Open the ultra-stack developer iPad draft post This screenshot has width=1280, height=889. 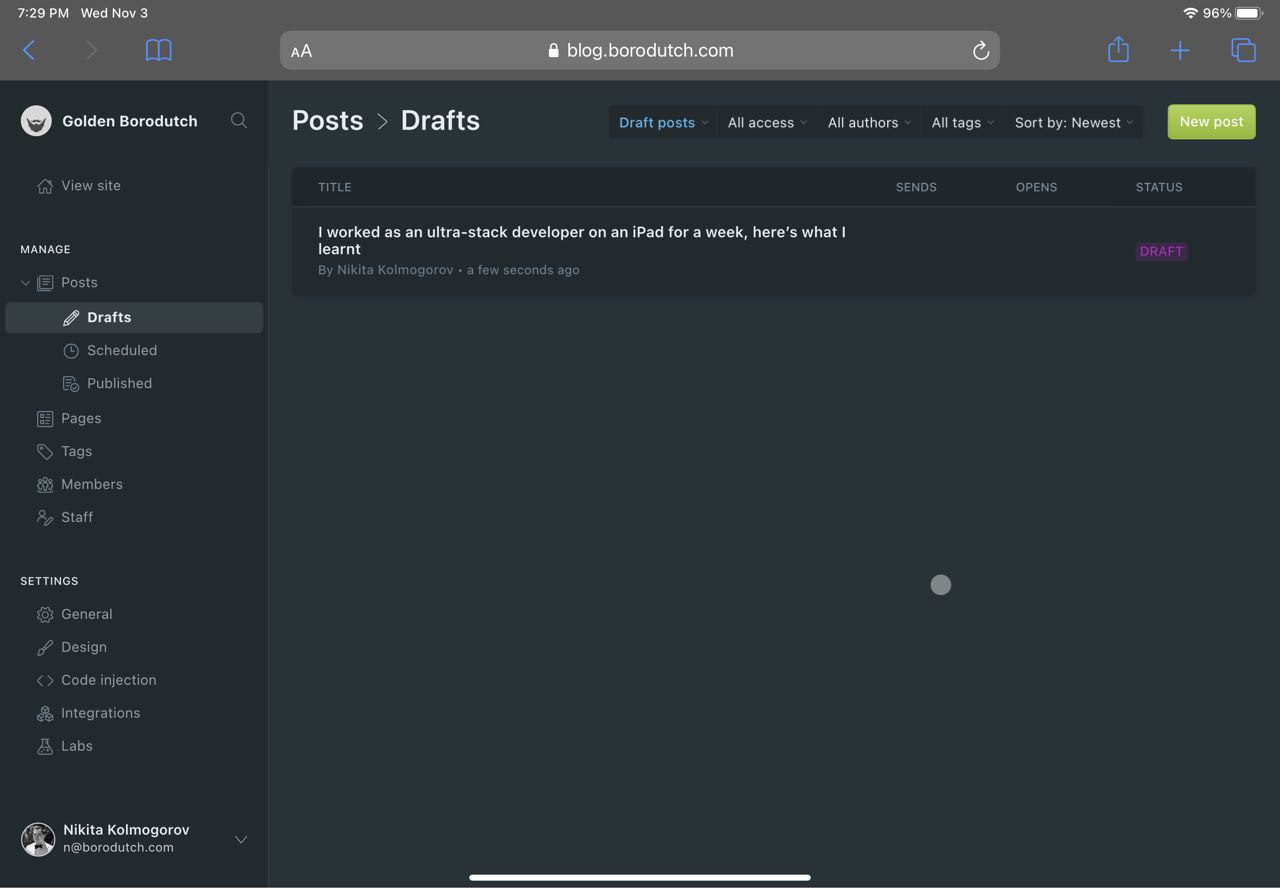pos(582,240)
